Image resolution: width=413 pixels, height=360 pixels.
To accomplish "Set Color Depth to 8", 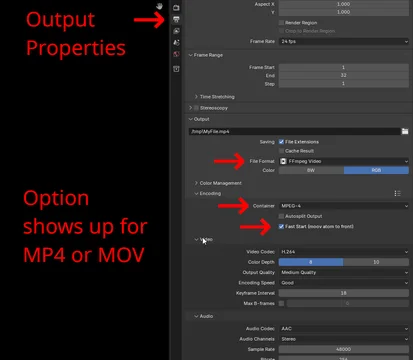I will pyautogui.click(x=311, y=262).
